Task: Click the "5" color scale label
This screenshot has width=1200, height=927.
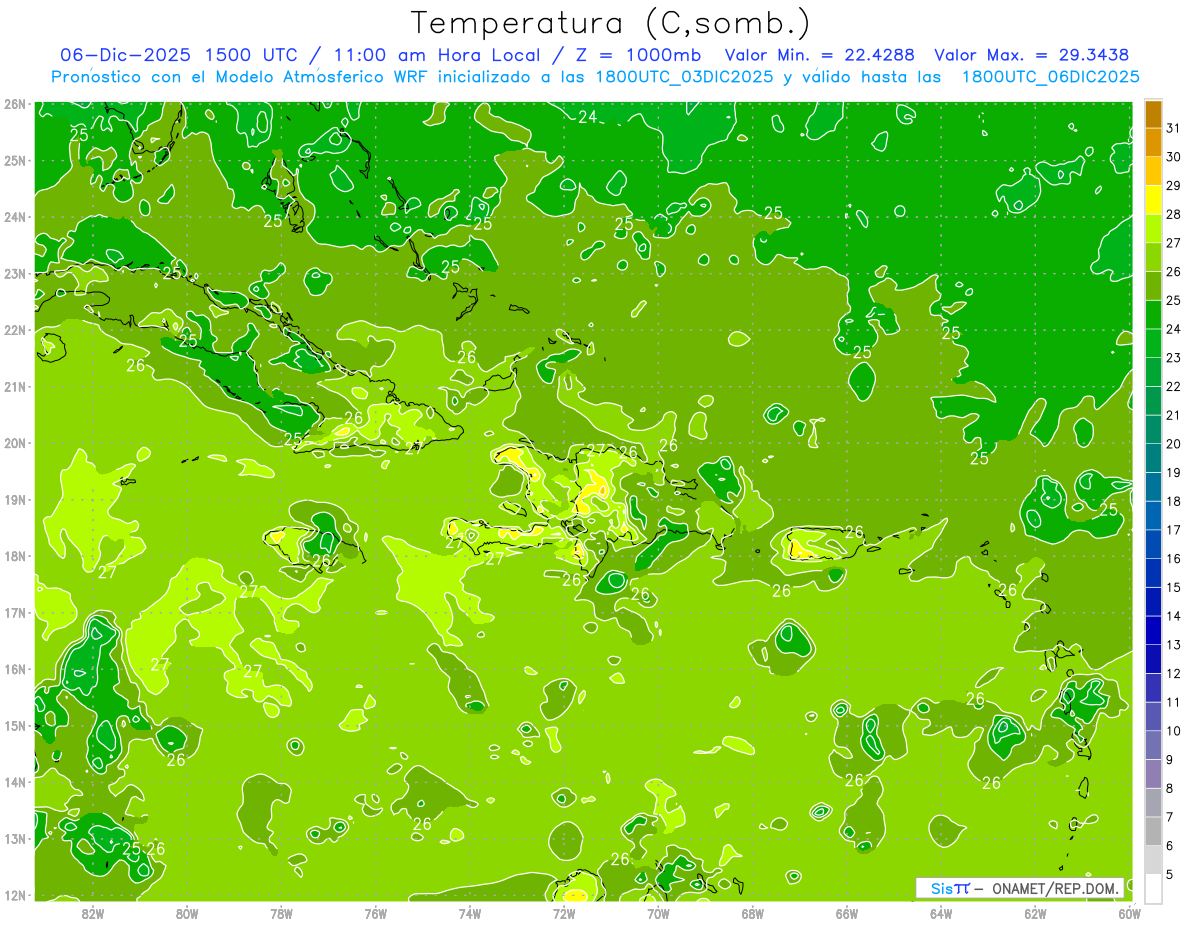Action: point(1169,874)
